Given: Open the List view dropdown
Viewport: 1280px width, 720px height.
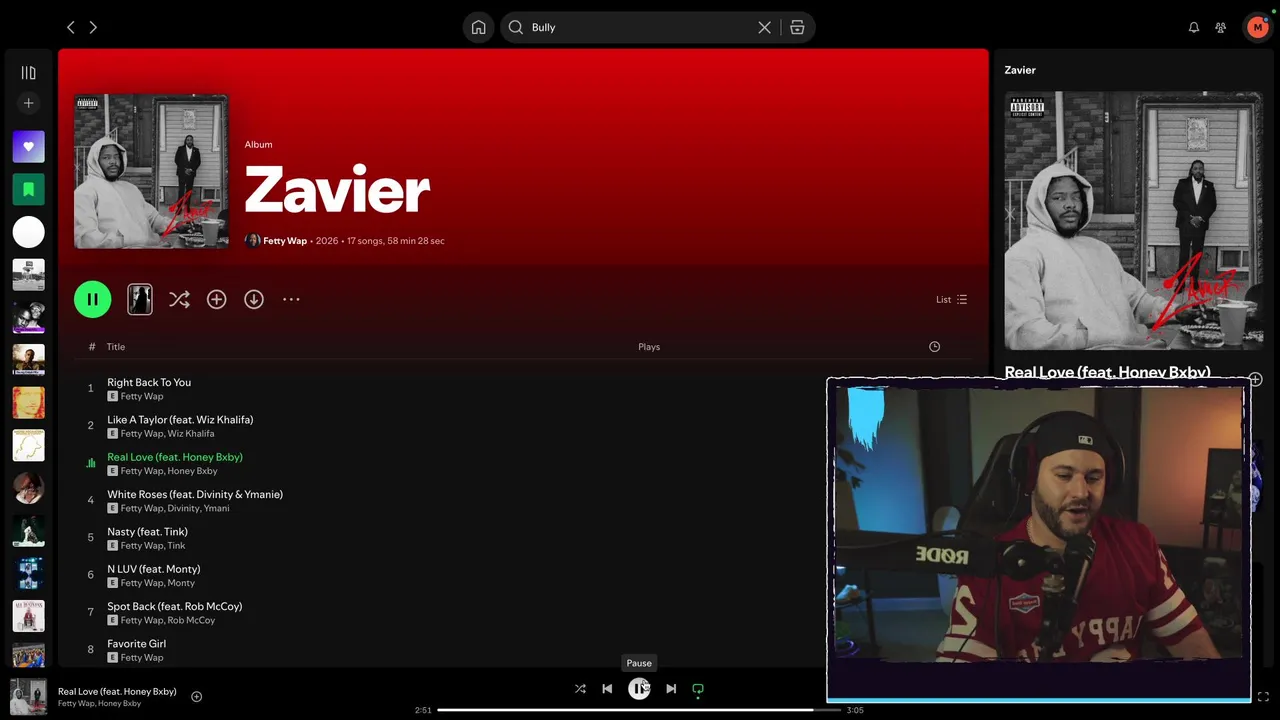Looking at the screenshot, I should (x=951, y=299).
